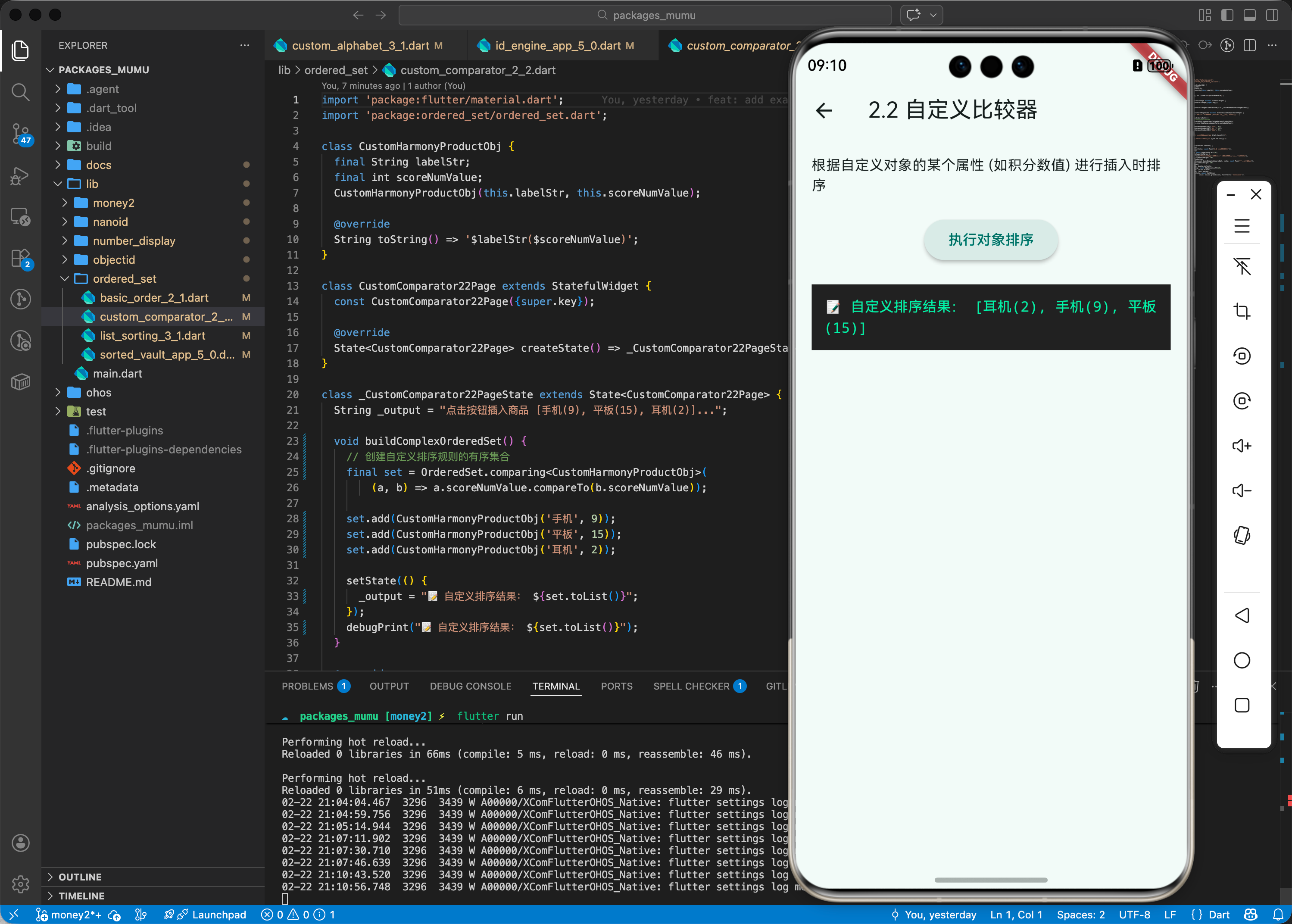
Task: Tap the back arrow in phone app
Action: point(823,110)
